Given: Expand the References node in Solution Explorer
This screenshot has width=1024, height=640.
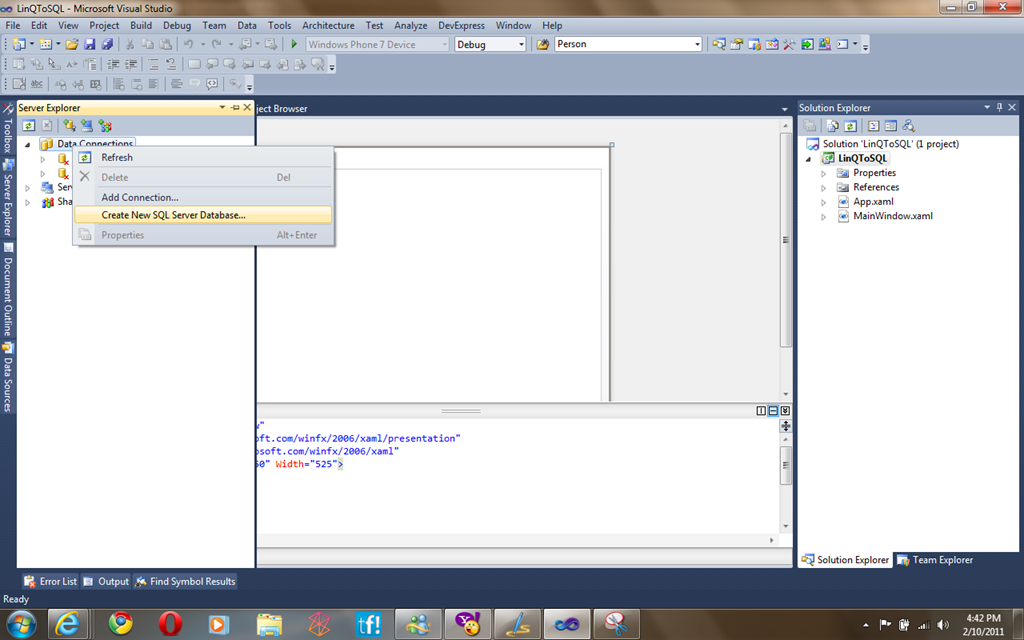Looking at the screenshot, I should click(x=824, y=187).
